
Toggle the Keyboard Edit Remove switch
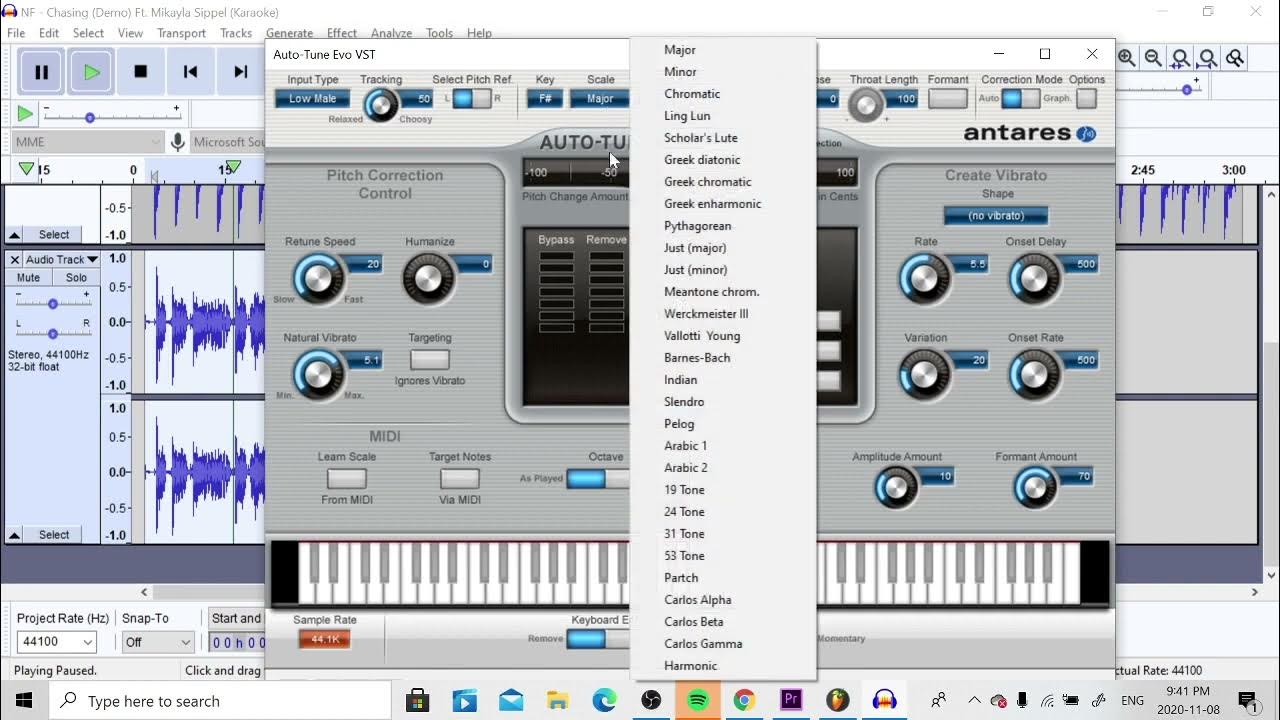(598, 638)
